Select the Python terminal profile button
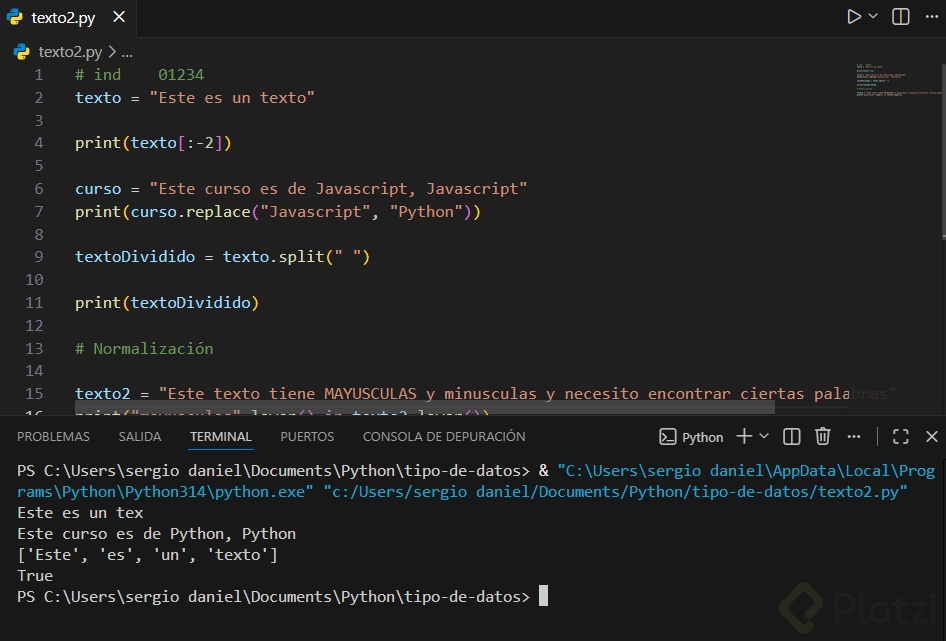The image size is (946, 641). click(x=691, y=437)
